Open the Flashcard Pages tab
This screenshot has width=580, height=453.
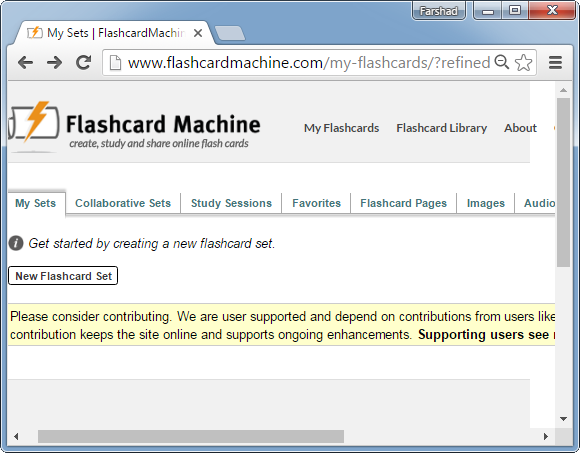tap(404, 203)
